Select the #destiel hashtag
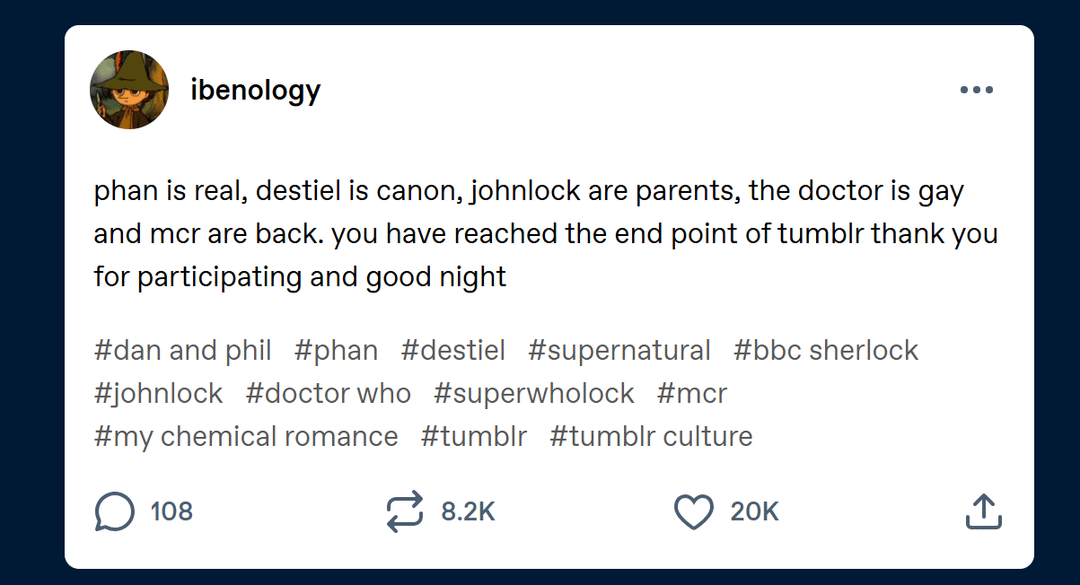Screen dimensions: 1080x585 tap(453, 351)
